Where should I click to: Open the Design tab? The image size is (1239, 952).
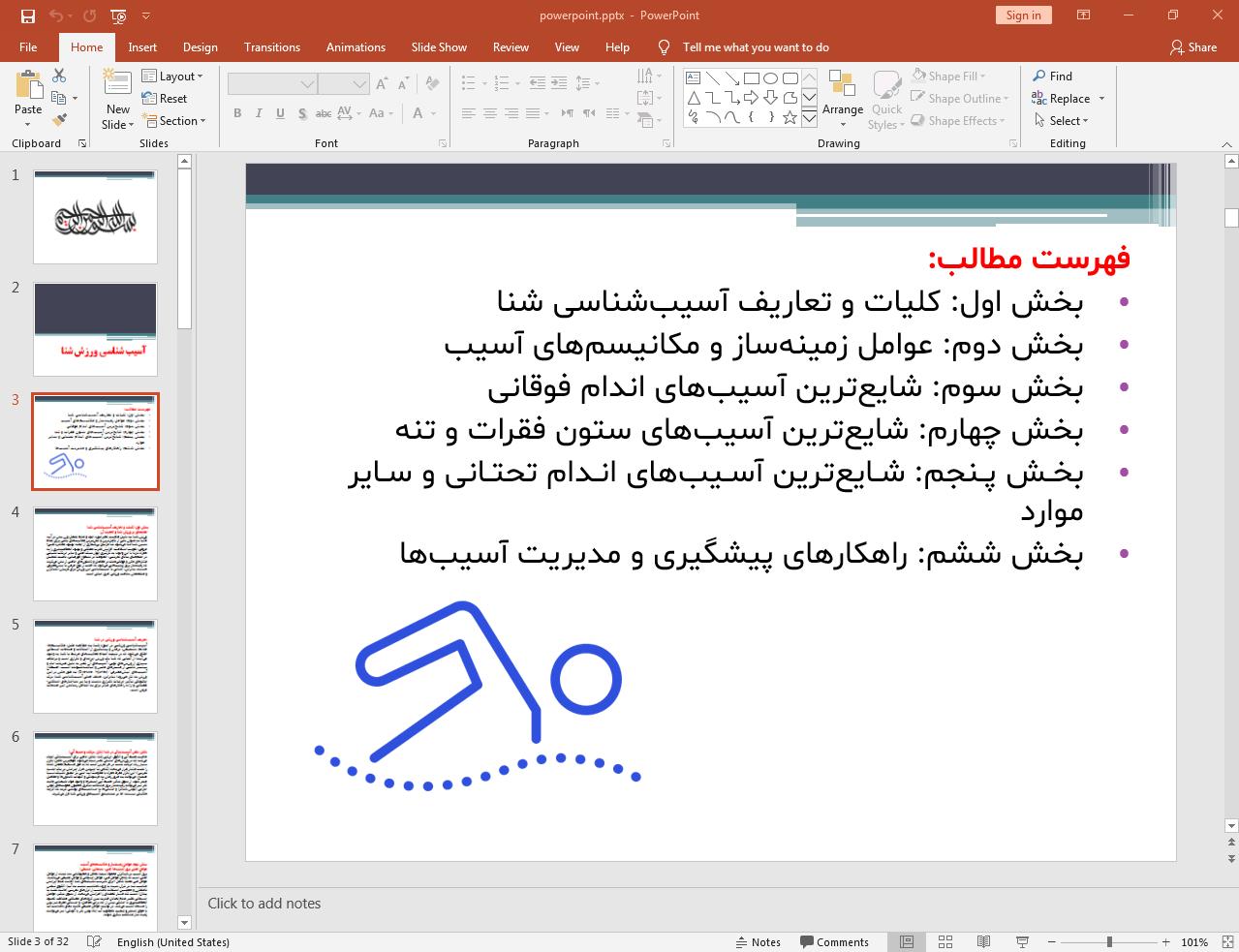coord(200,47)
